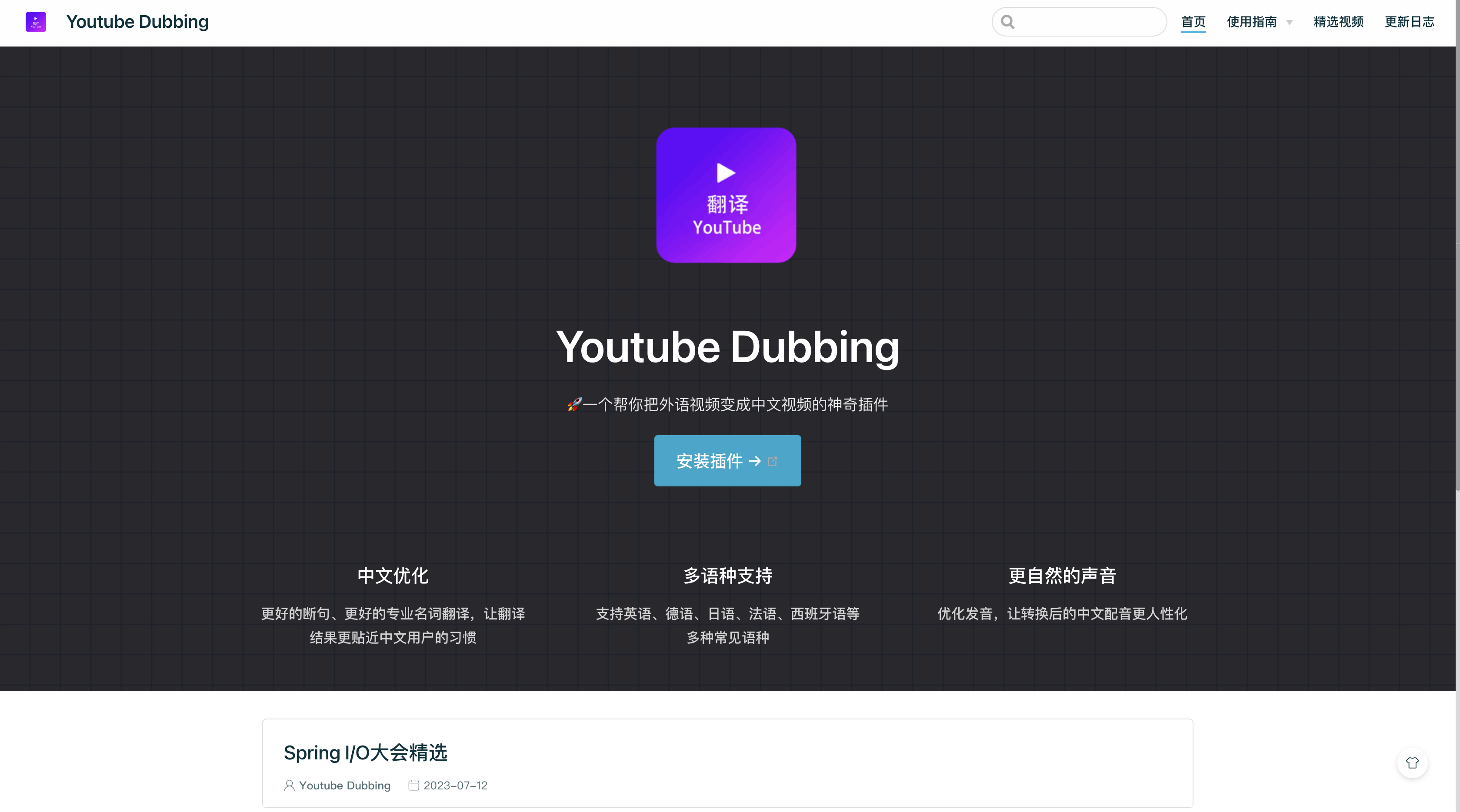Click the 多语种支持 feature heading
The width and height of the screenshot is (1460, 812).
(728, 576)
